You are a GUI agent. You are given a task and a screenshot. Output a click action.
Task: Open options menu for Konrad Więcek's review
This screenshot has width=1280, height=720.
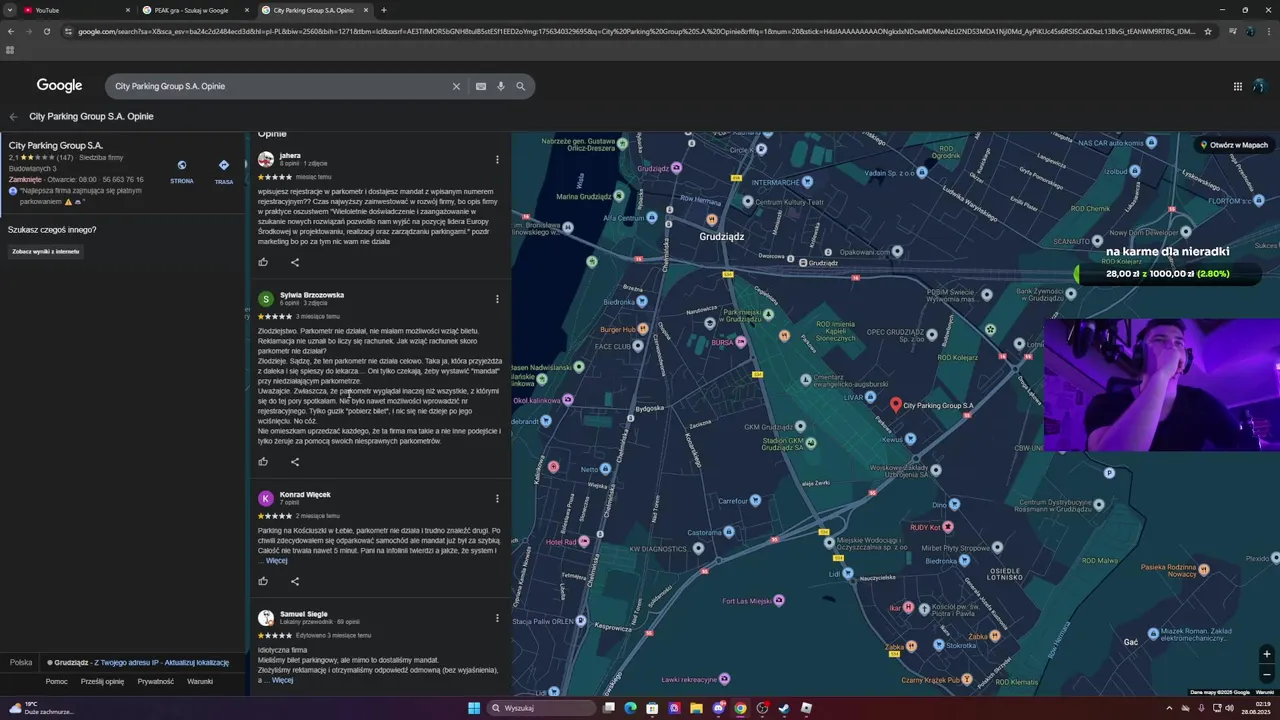497,498
